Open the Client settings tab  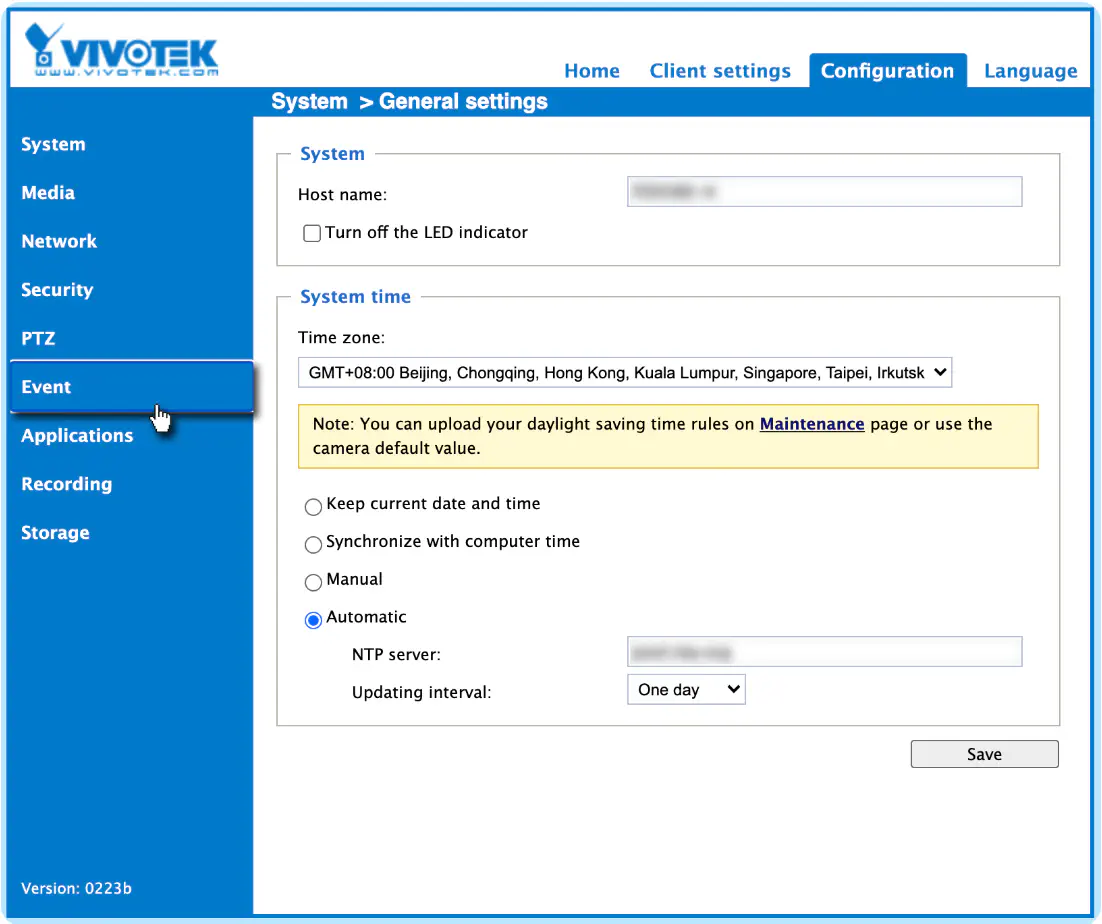pyautogui.click(x=720, y=71)
